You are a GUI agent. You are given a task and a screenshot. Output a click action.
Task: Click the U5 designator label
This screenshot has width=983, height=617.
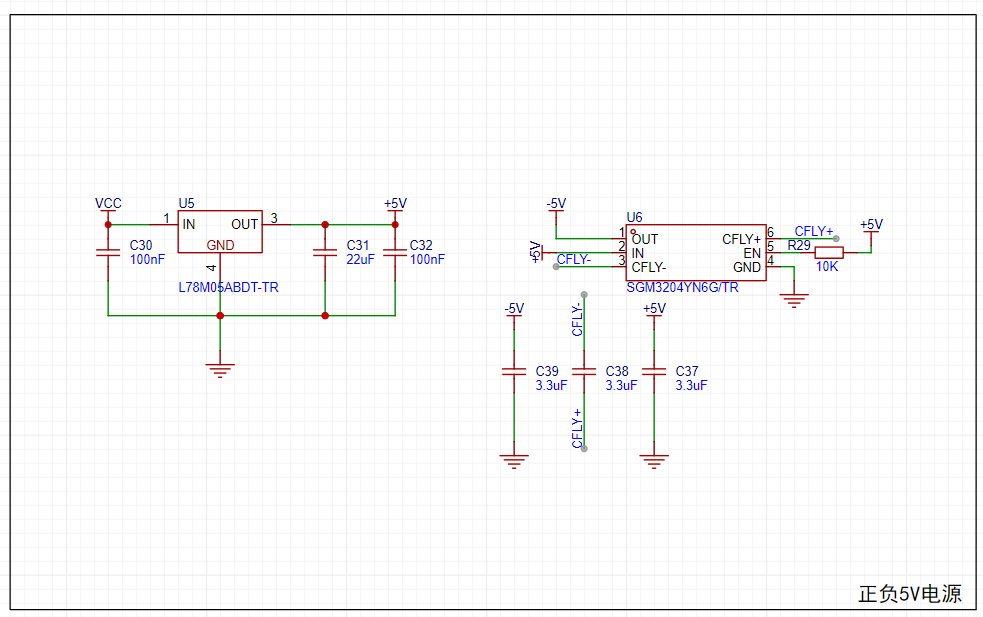186,203
